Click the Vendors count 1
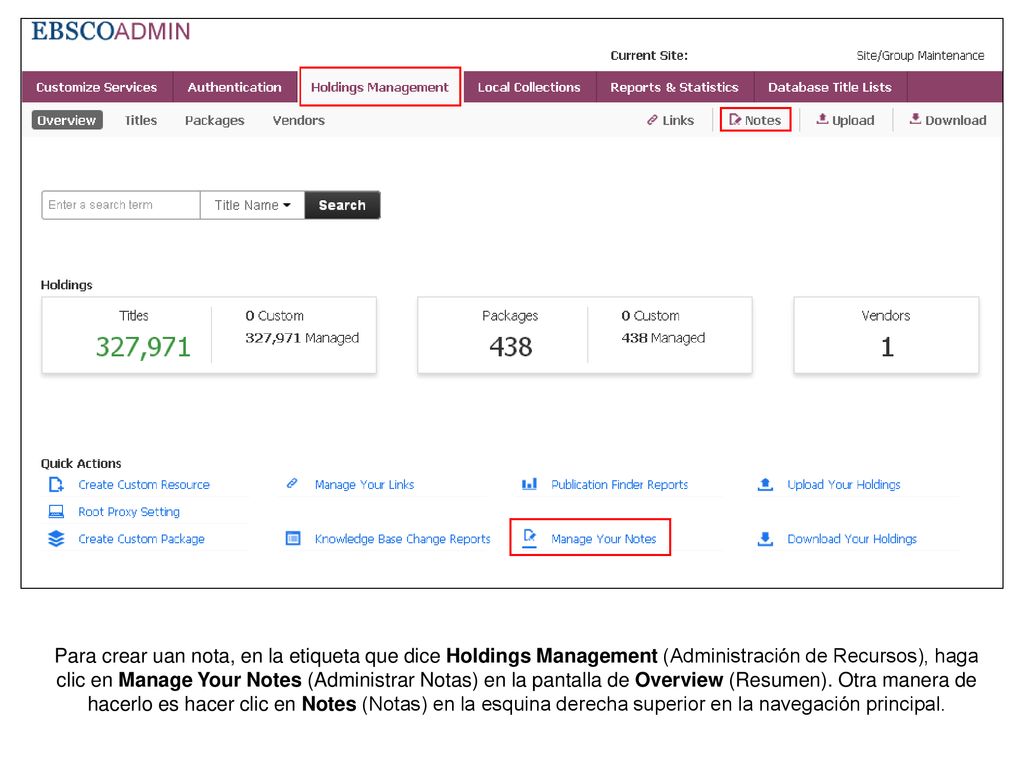 [x=887, y=347]
